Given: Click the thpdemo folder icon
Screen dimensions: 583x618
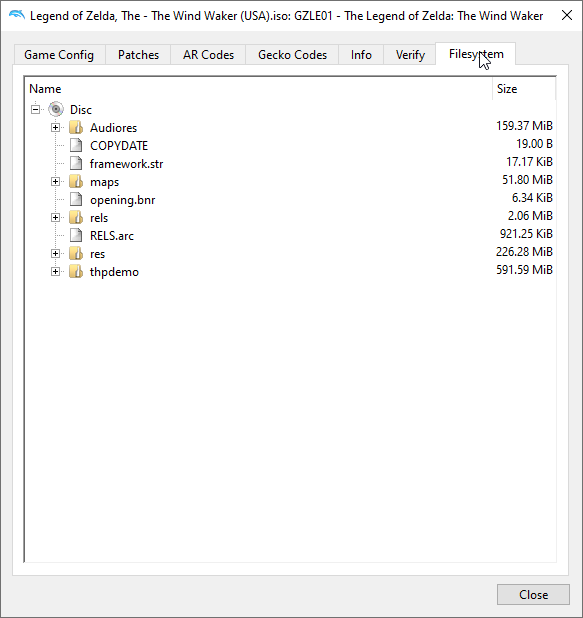Looking at the screenshot, I should (76, 272).
